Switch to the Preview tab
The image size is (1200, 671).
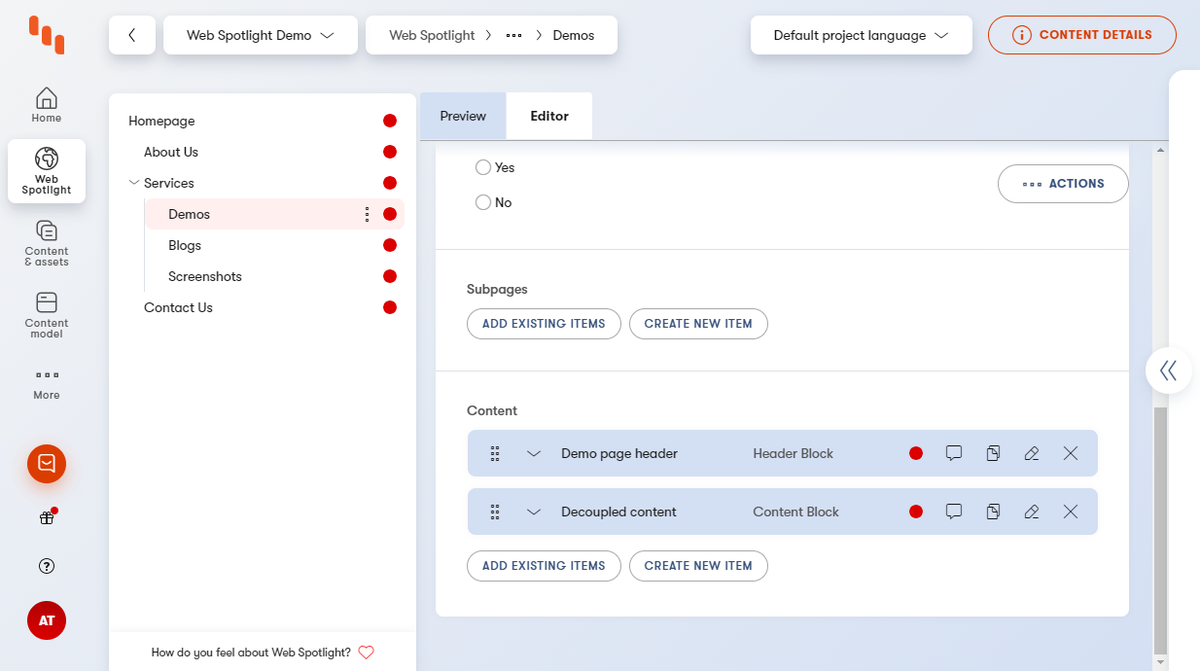click(x=462, y=115)
